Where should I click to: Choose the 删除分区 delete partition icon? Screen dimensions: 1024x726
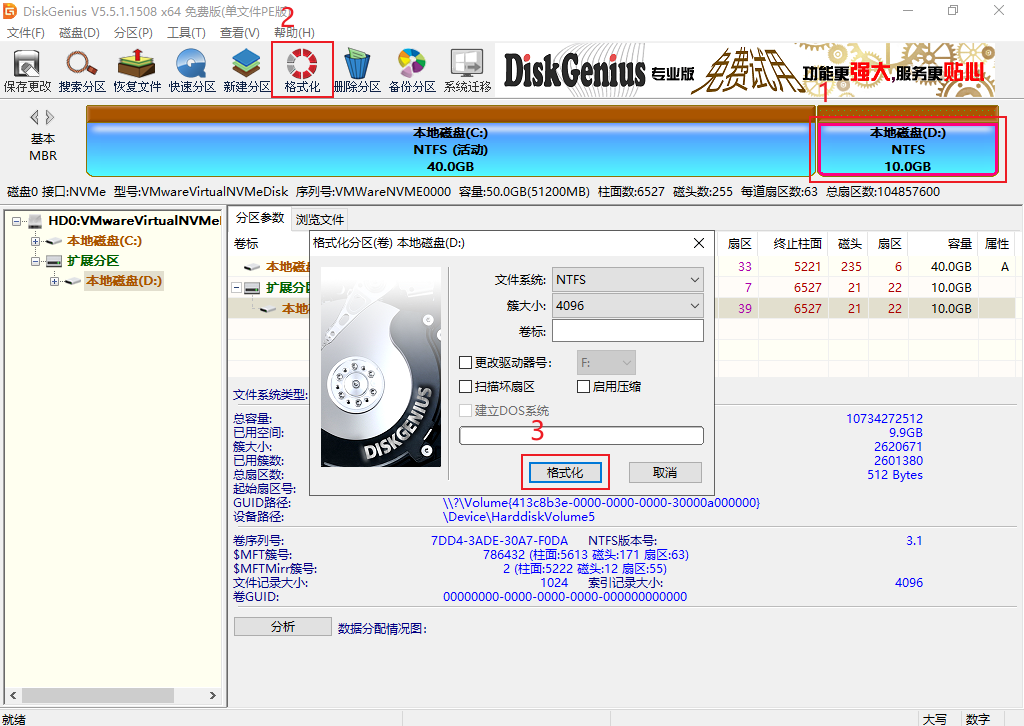(357, 70)
